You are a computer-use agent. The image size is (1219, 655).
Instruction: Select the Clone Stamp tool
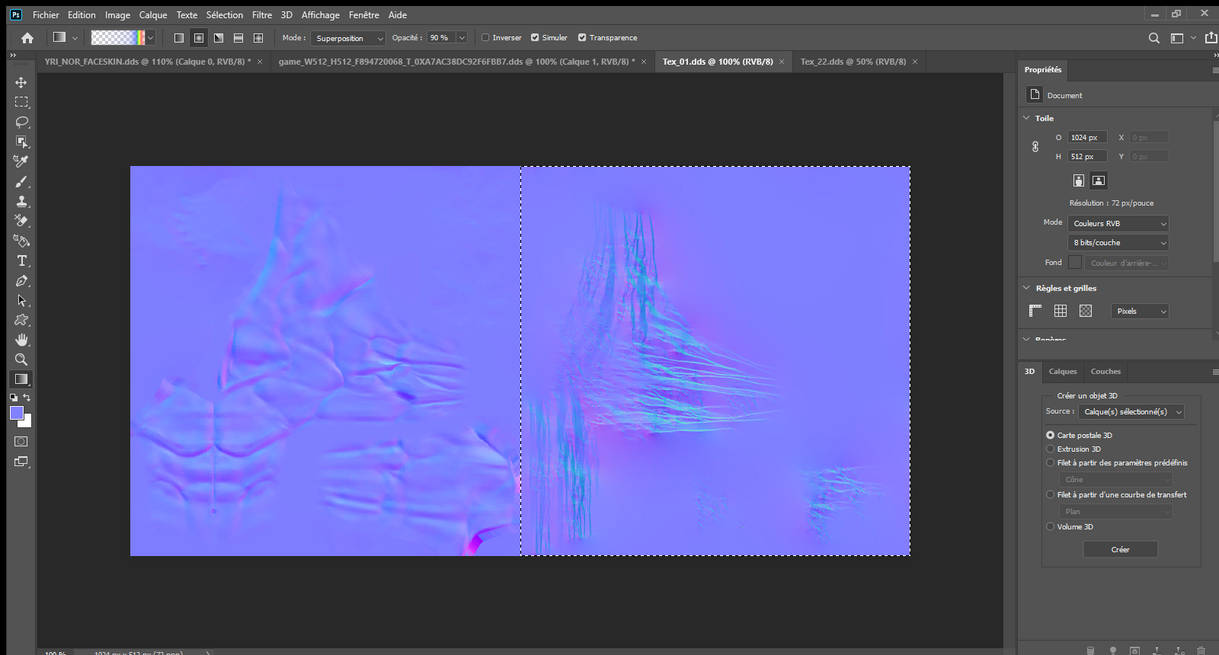21,201
